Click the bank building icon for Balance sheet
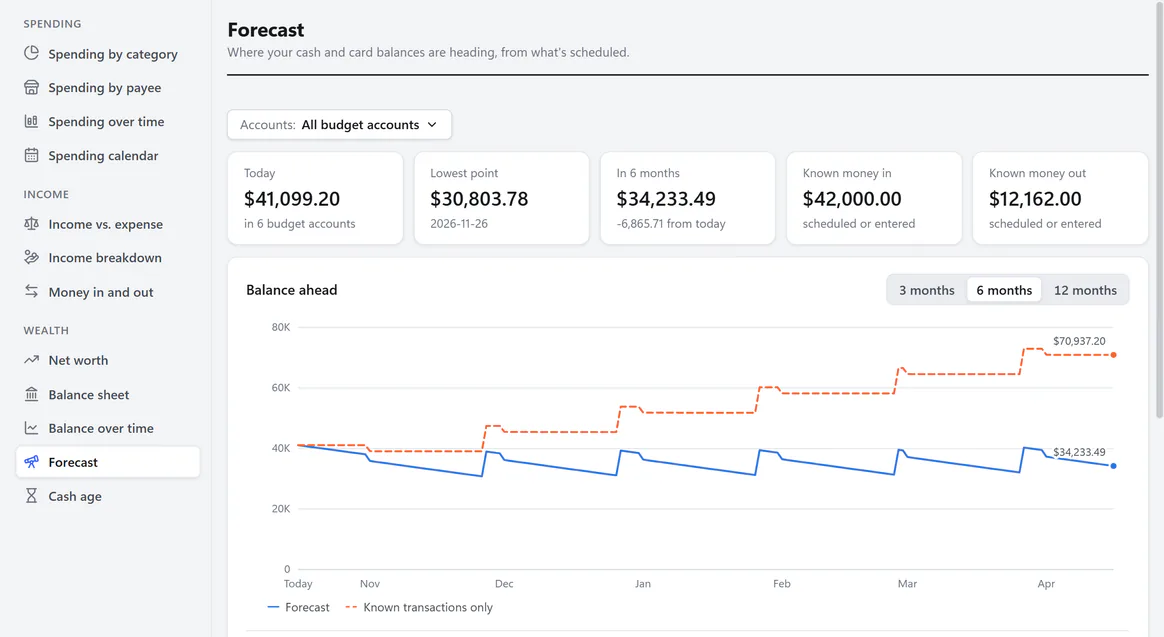The width and height of the screenshot is (1164, 637). (31, 394)
